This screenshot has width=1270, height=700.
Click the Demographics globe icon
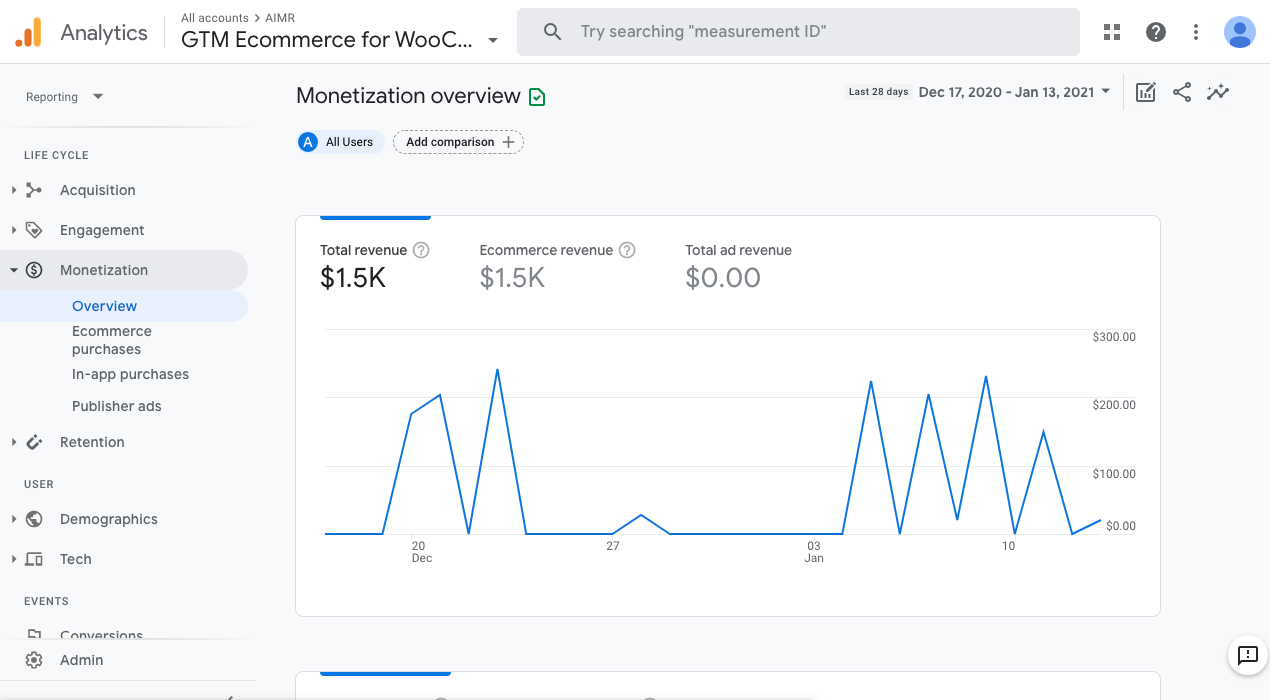click(x=34, y=519)
